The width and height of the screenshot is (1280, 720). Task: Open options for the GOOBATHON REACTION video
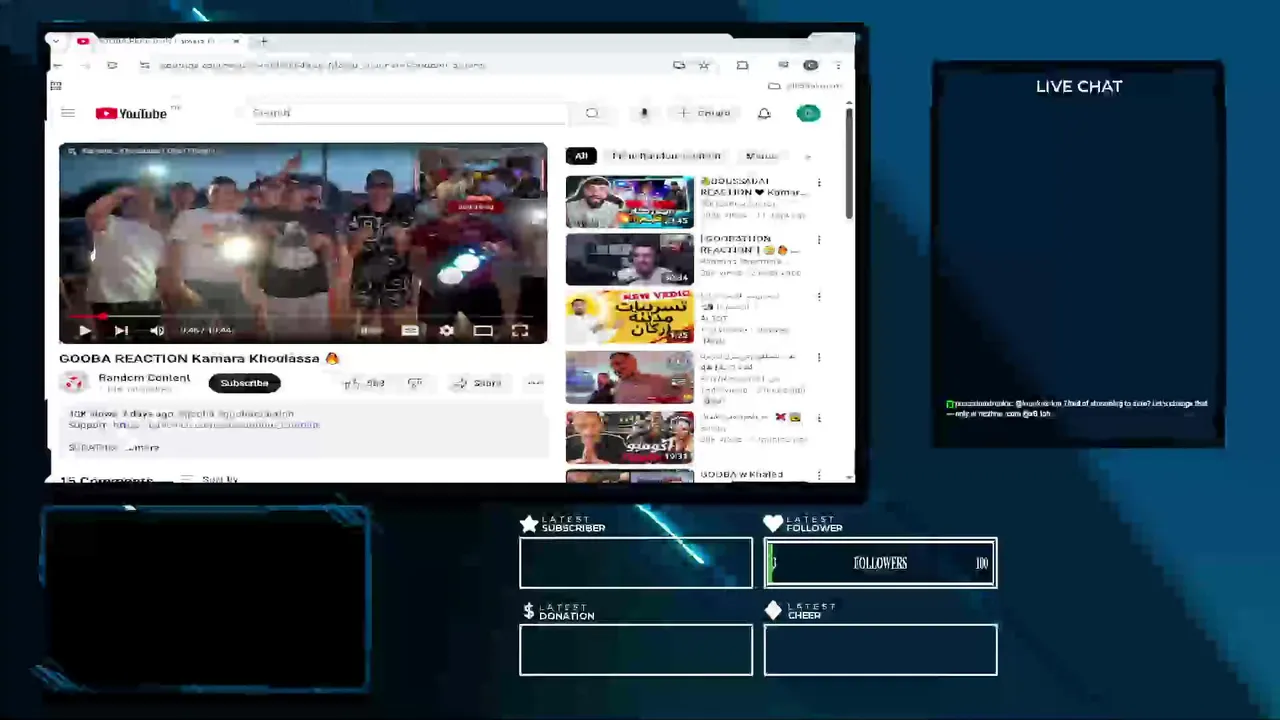point(819,240)
